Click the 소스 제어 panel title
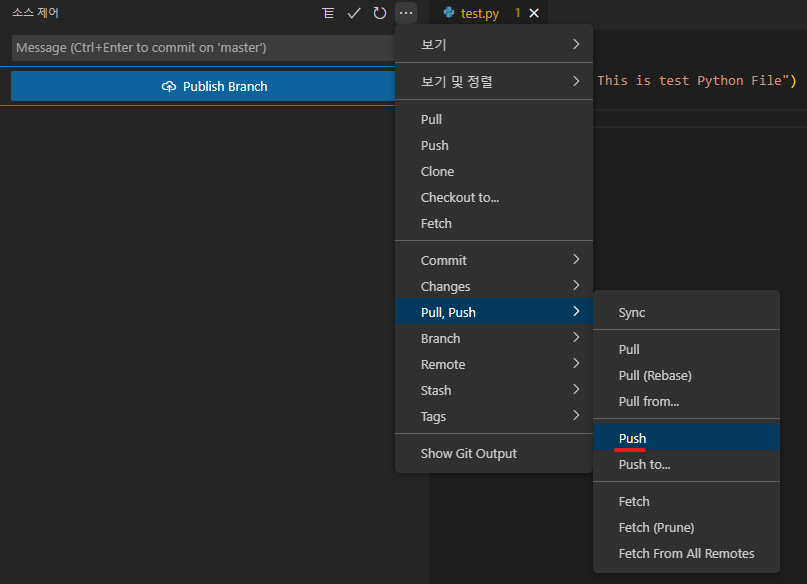This screenshot has width=807, height=584. click(36, 12)
